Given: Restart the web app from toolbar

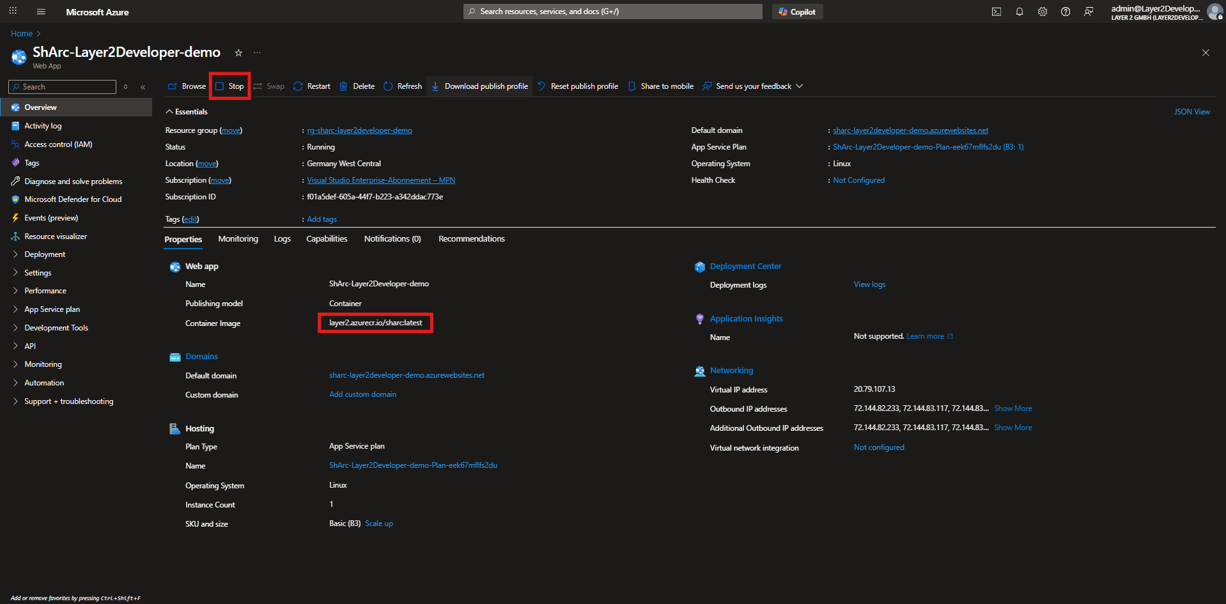Looking at the screenshot, I should [311, 86].
